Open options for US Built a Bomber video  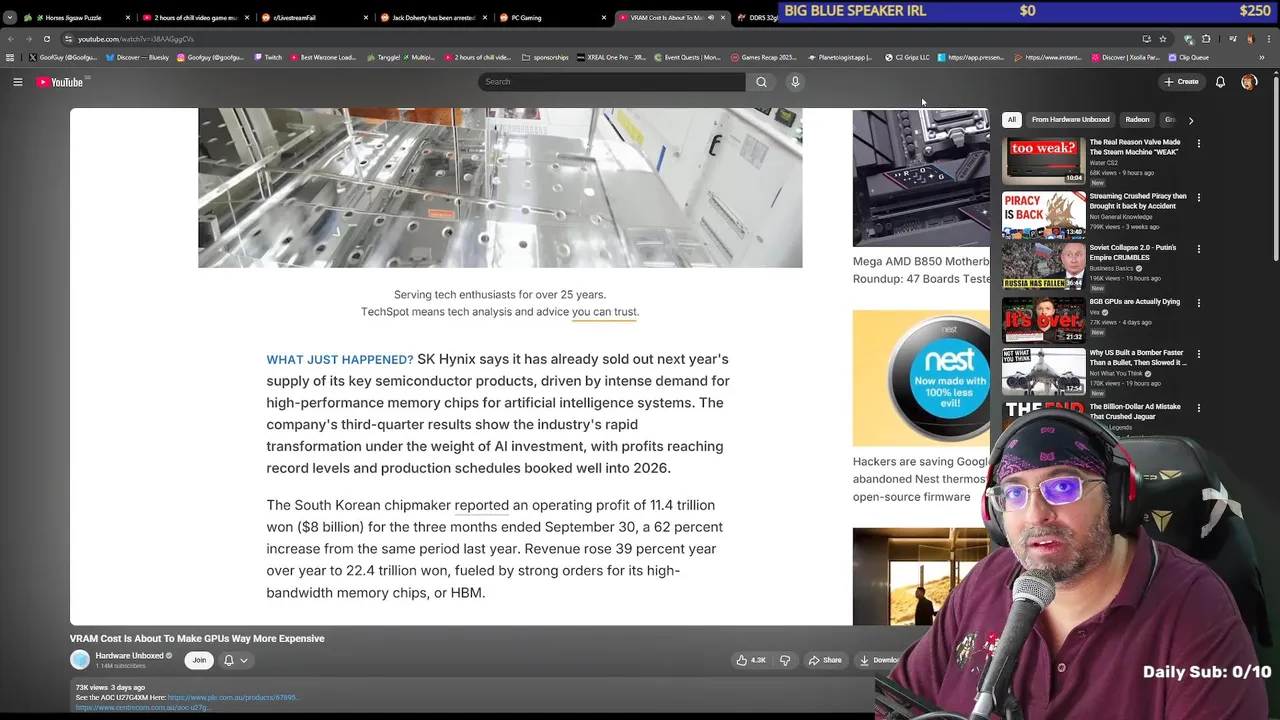click(x=1198, y=354)
